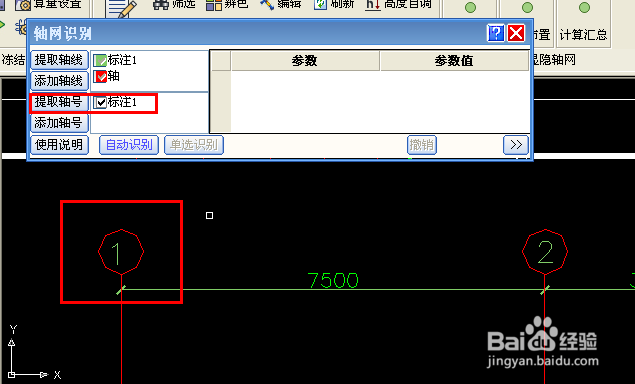Viewport: 635px width, 384px height.
Task: Toggle the green 标注1 axis-line checkbox
Action: click(x=100, y=61)
